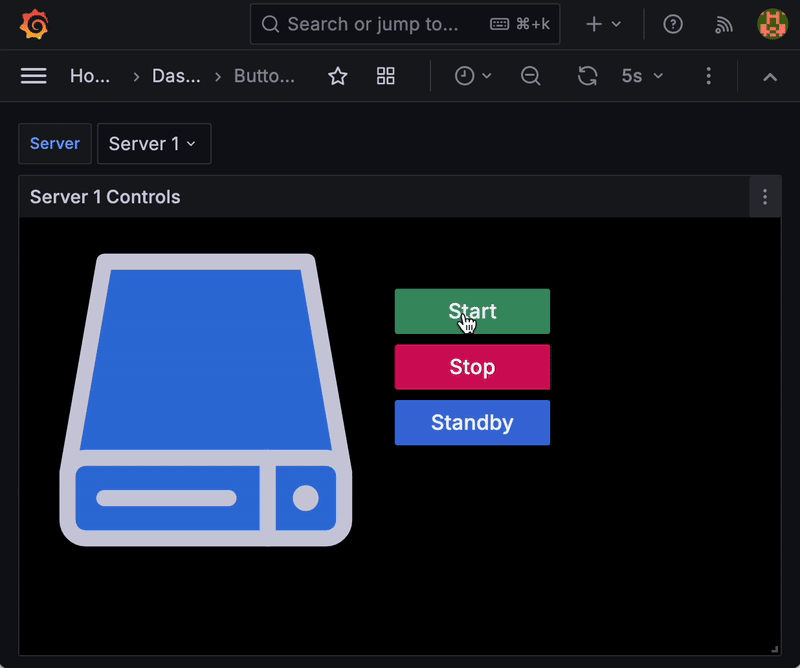800x668 pixels.
Task: Click the Server 1 Controls panel title
Action: point(105,197)
